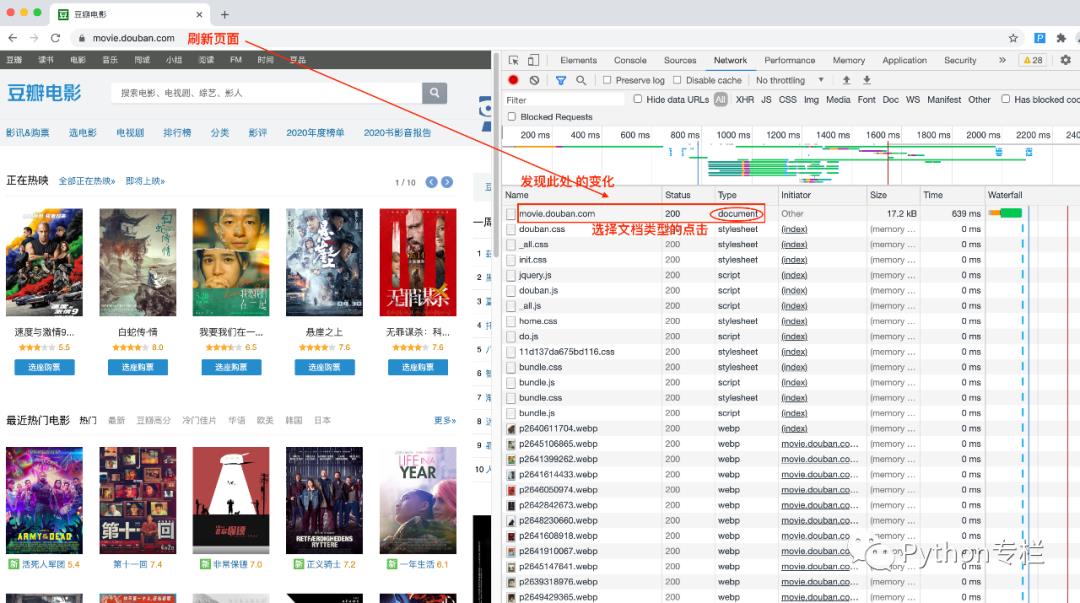Open network search magnifier in DevTools
1080x603 pixels.
[x=581, y=80]
